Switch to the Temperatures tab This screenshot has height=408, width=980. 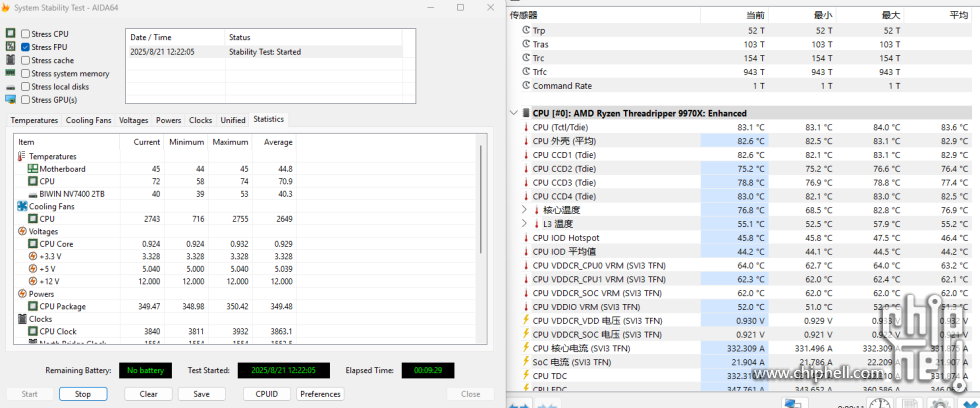34,120
